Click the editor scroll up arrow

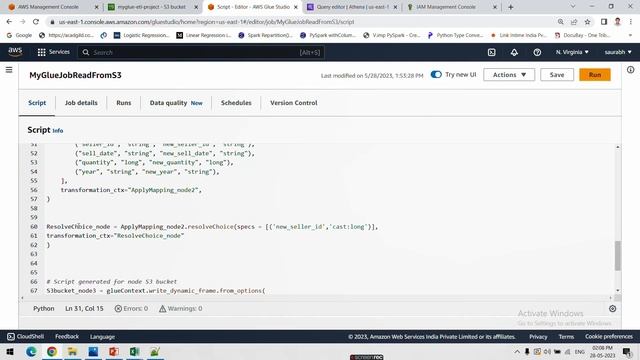coord(618,147)
